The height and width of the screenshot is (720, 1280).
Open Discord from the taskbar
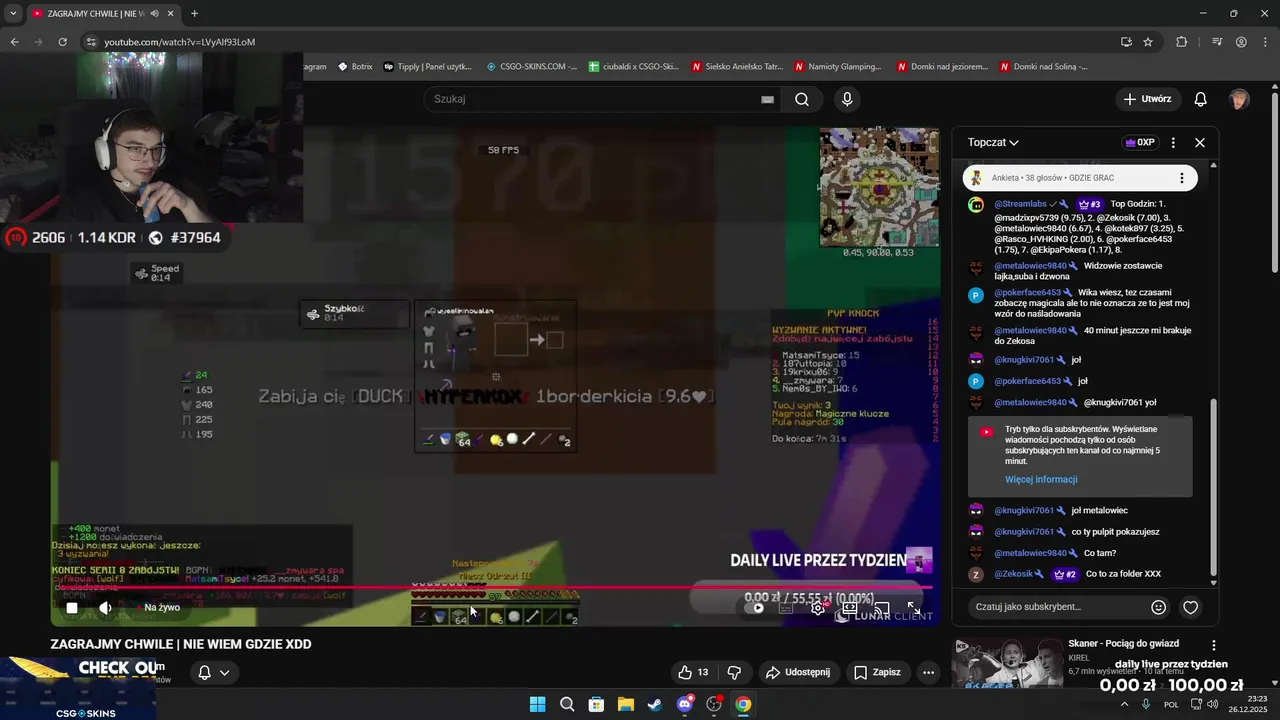click(x=685, y=704)
